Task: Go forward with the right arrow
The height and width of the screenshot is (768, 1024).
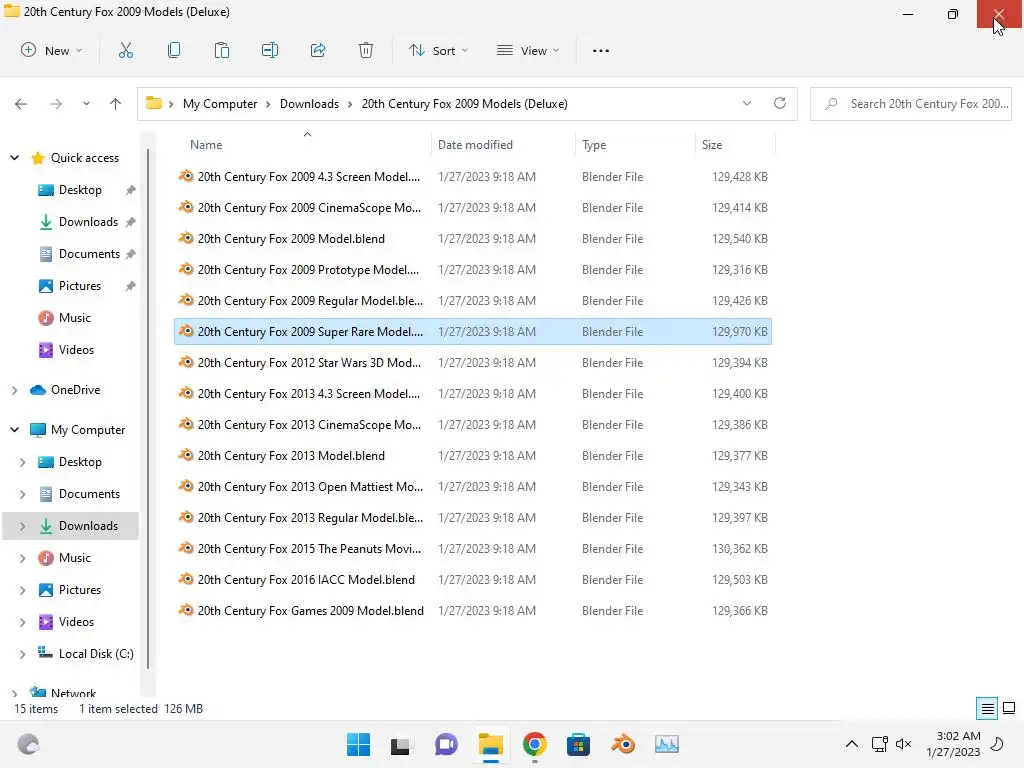Action: coord(56,104)
